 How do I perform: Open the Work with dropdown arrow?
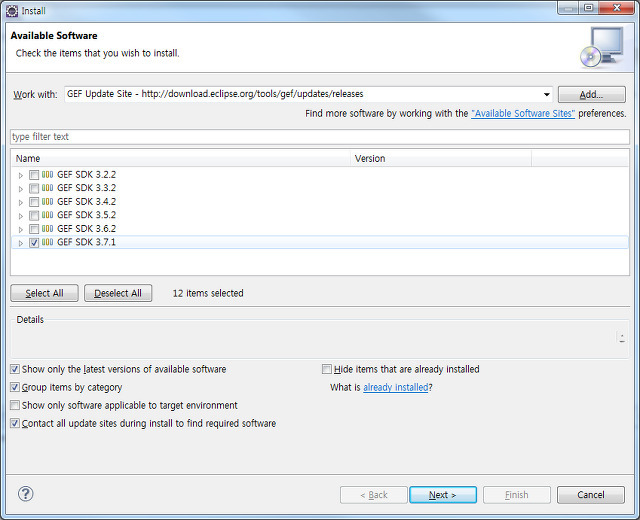coord(547,94)
